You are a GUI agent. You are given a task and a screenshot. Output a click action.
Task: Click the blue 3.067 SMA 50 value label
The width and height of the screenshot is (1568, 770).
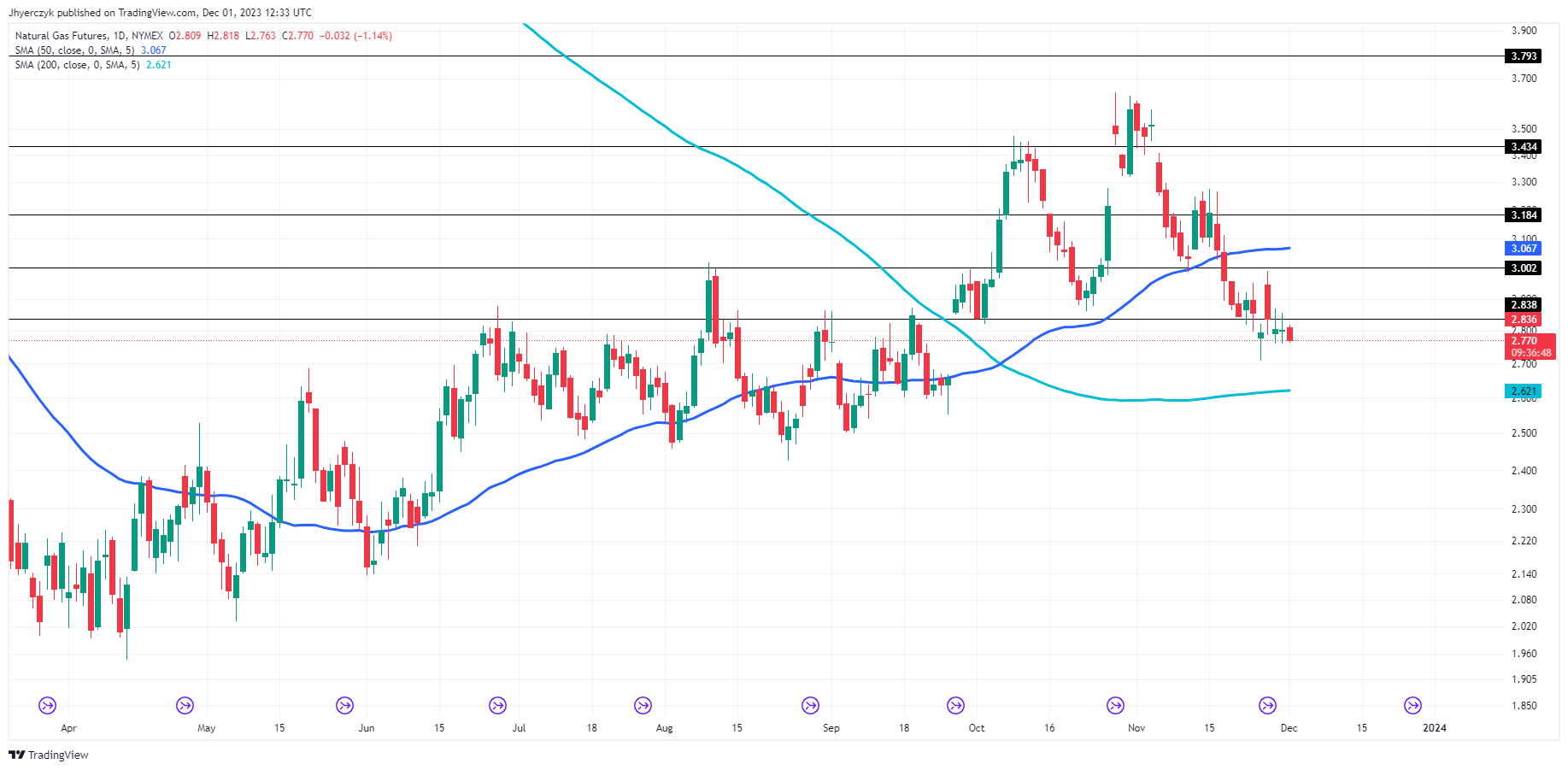pyautogui.click(x=1524, y=249)
